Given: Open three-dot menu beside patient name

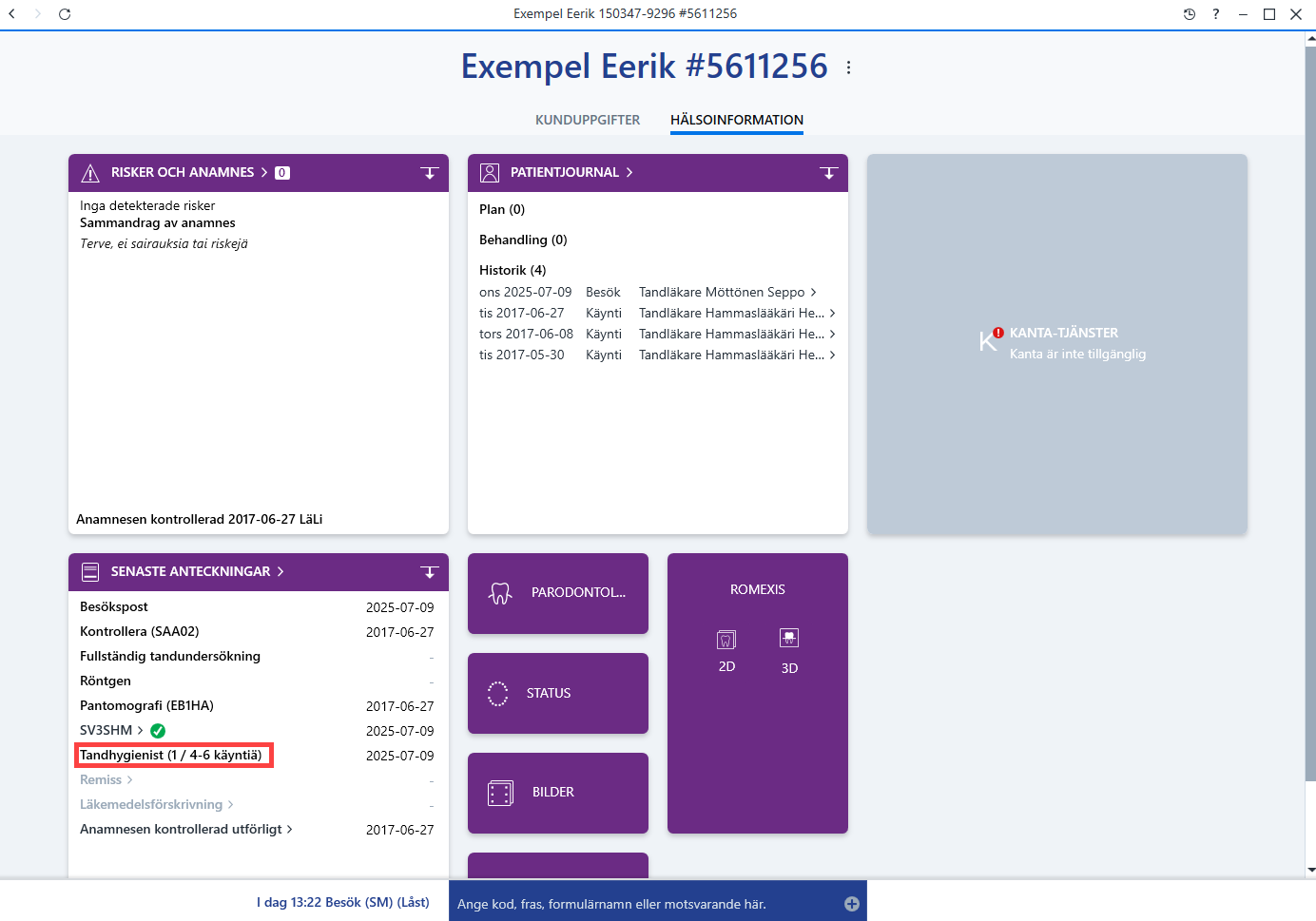Looking at the screenshot, I should 848,67.
